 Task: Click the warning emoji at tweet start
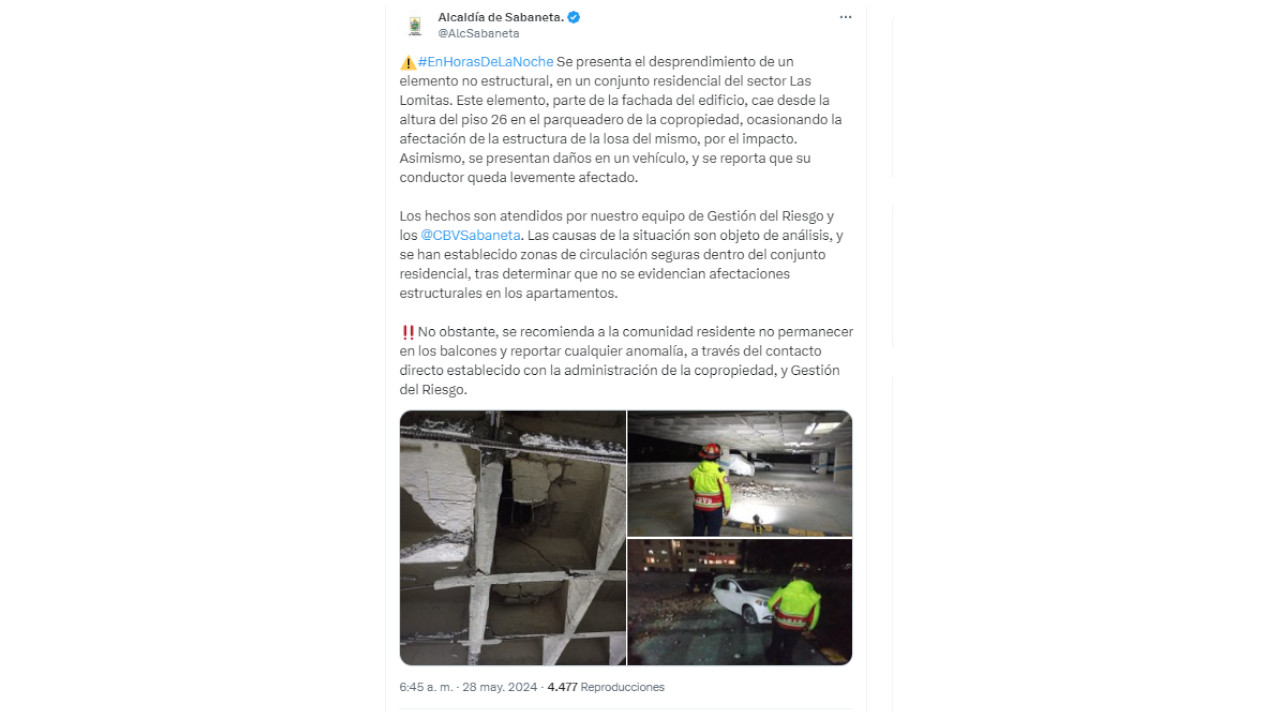tap(407, 62)
